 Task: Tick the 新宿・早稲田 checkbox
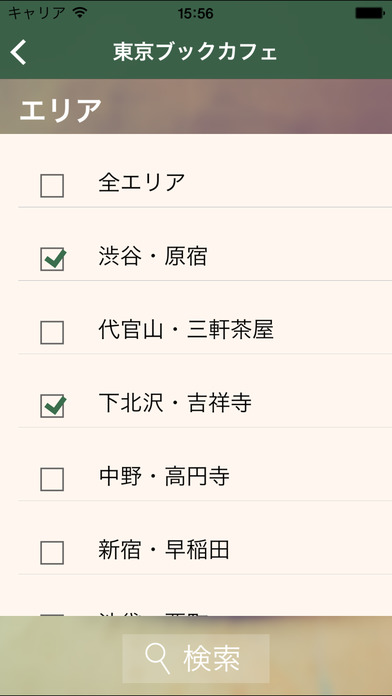click(52, 553)
